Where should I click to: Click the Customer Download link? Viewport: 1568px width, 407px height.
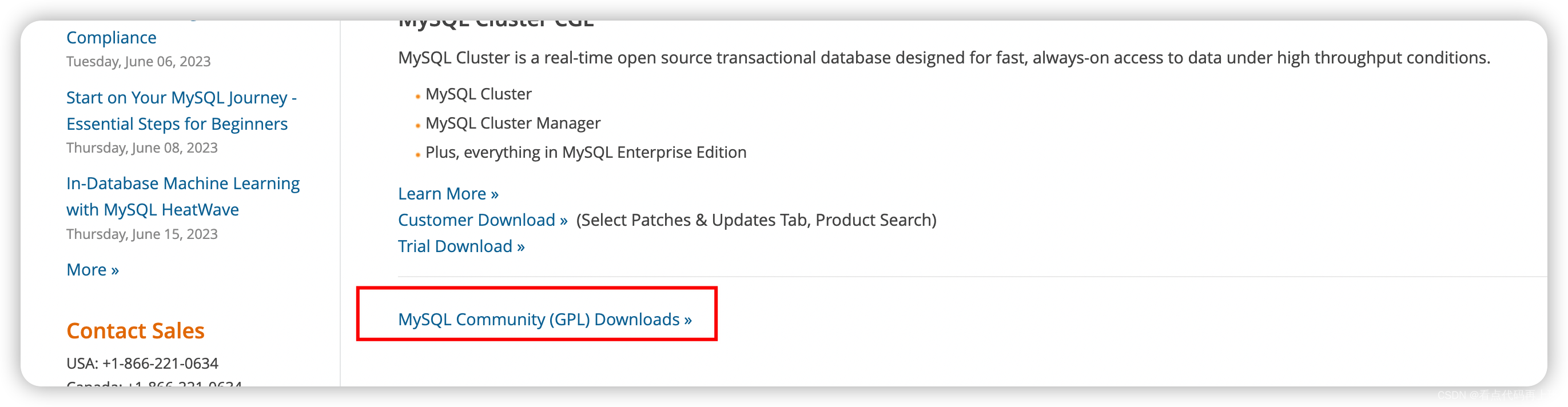479,220
